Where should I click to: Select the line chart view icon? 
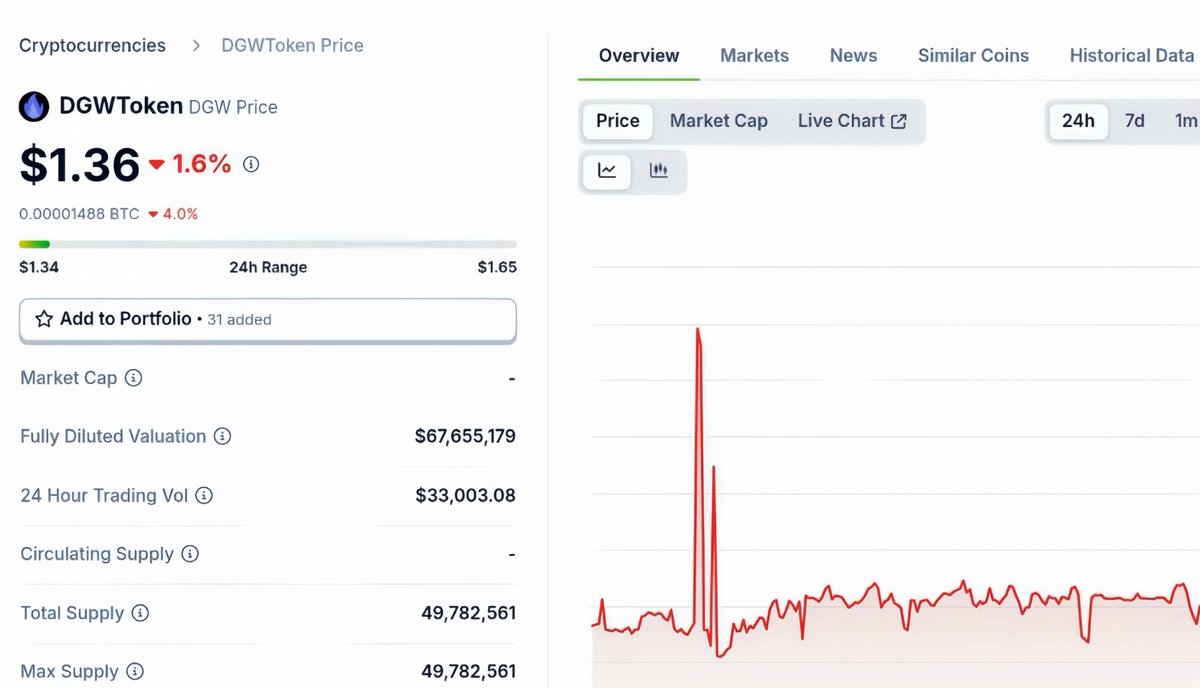point(606,171)
